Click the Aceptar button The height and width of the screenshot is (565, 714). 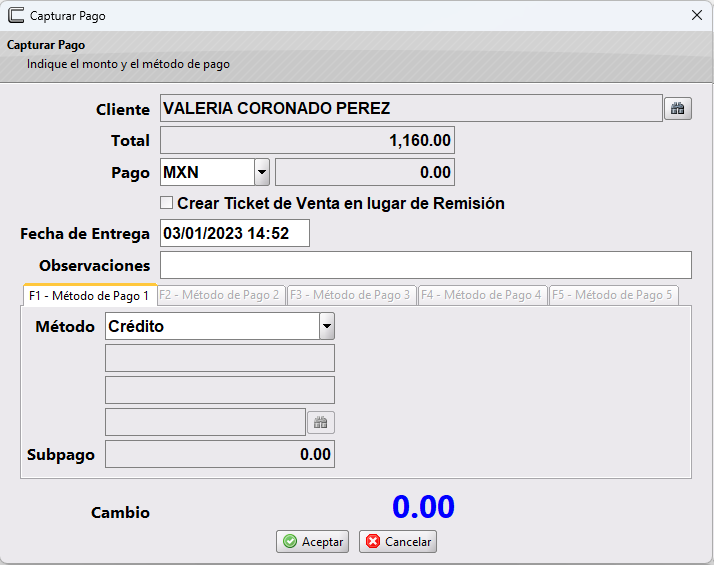[312, 541]
